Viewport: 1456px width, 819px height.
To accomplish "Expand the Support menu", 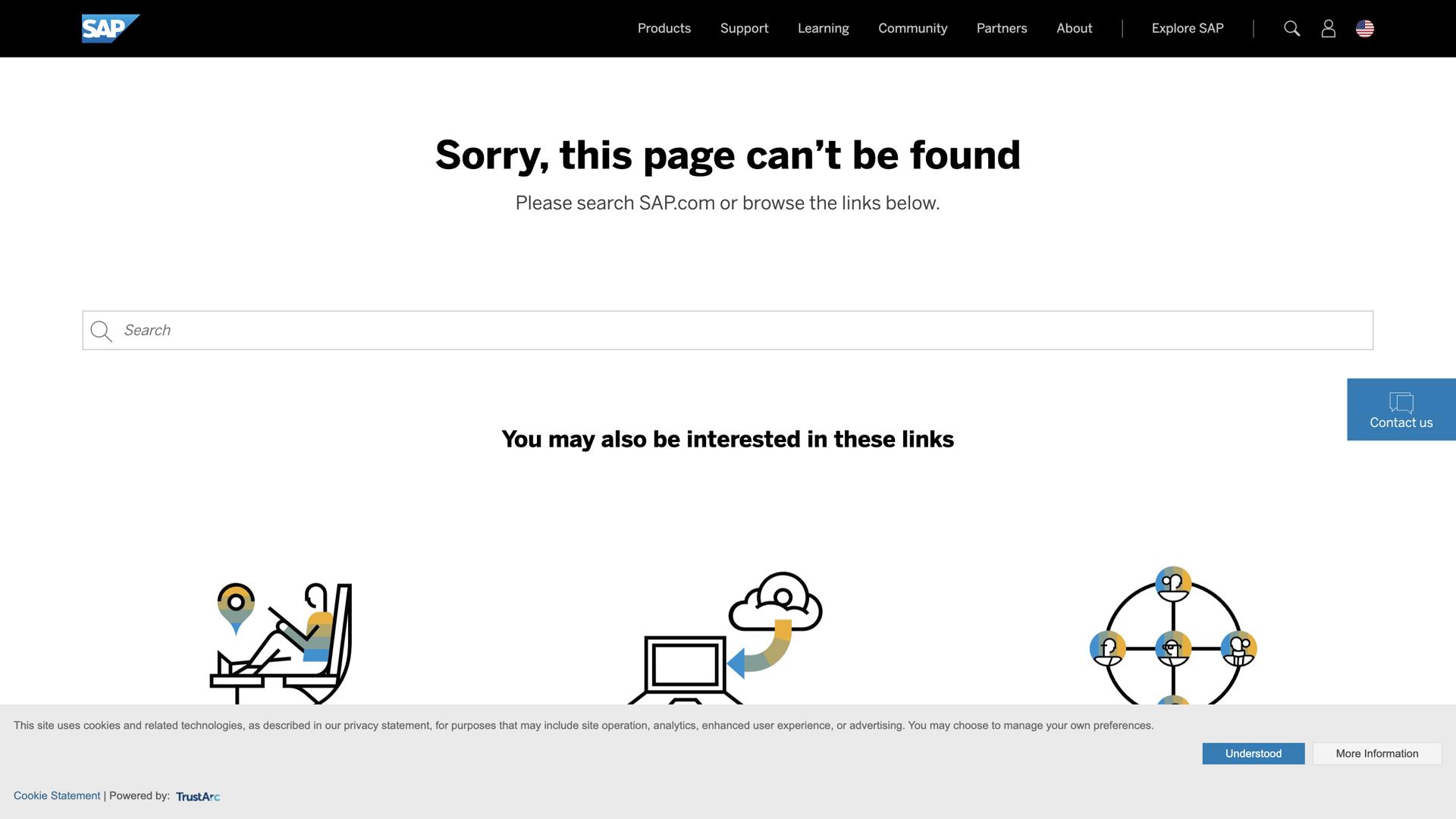I will click(x=744, y=29).
